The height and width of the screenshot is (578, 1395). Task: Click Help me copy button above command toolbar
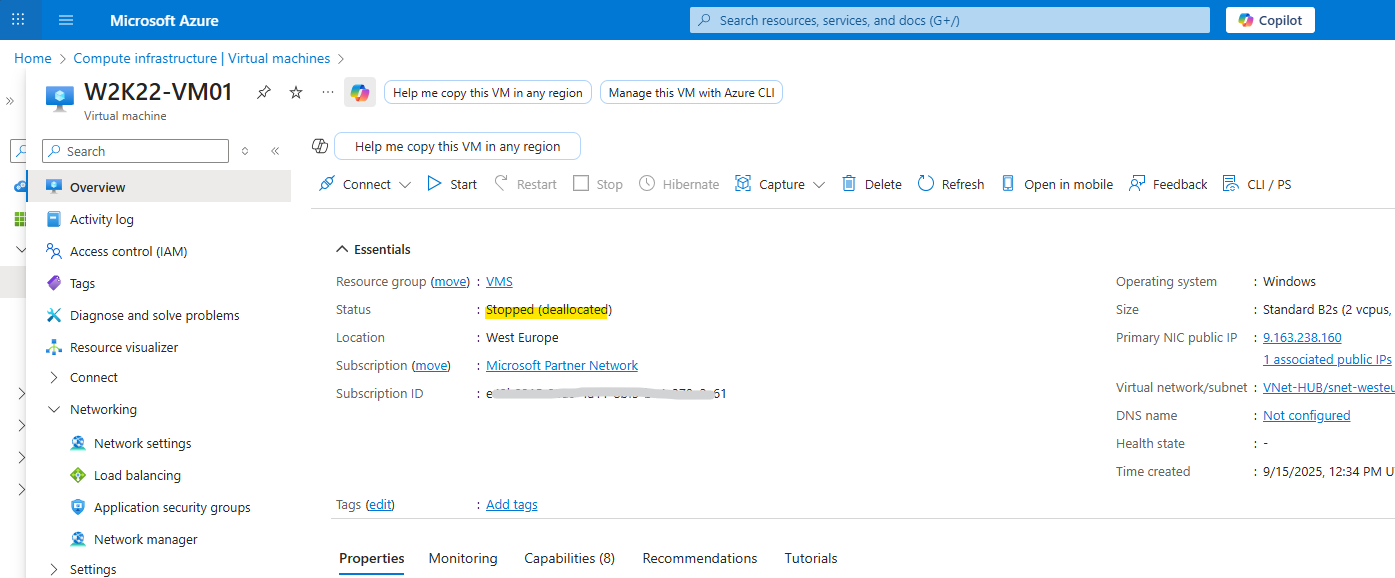click(457, 146)
